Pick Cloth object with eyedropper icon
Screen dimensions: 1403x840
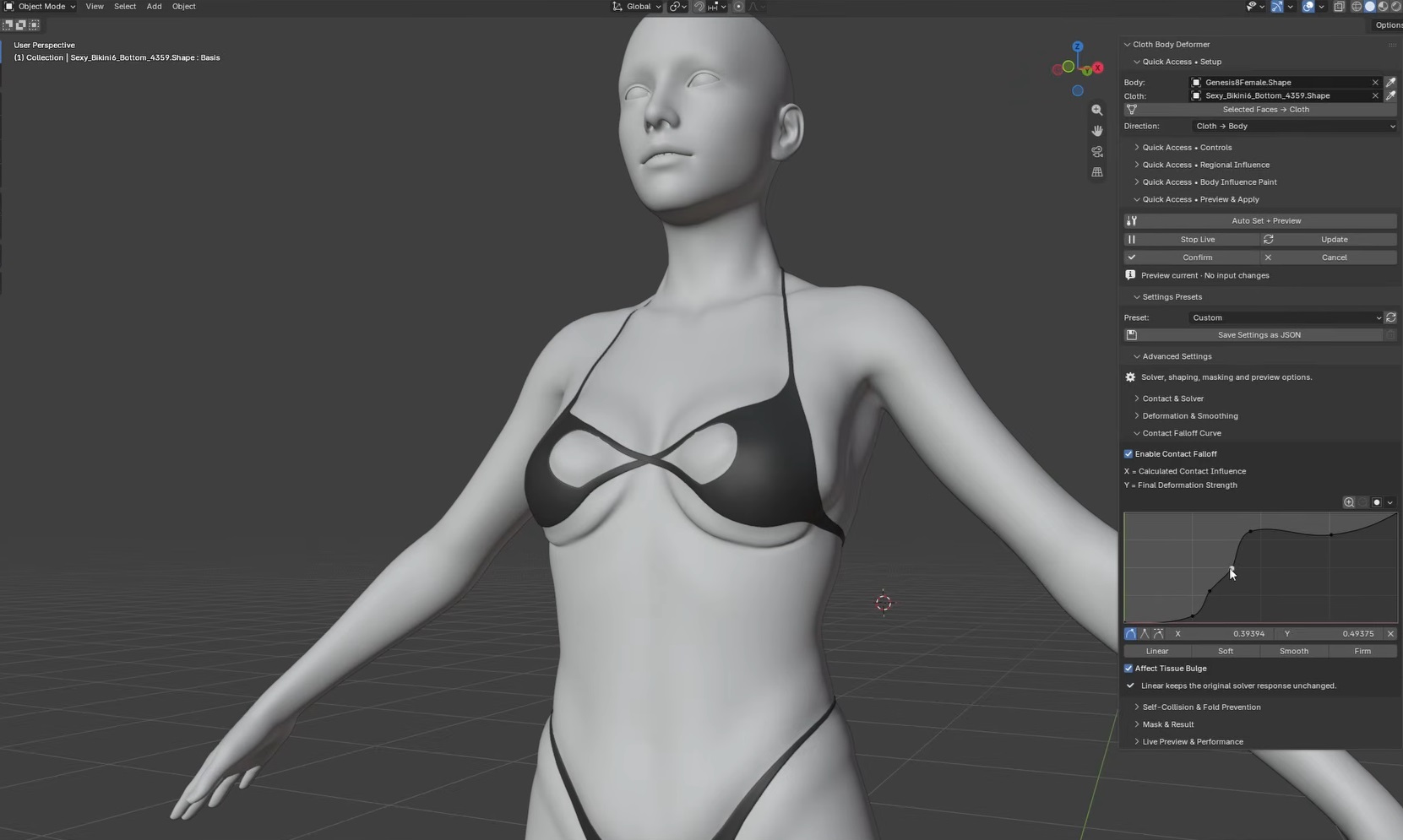coord(1390,95)
